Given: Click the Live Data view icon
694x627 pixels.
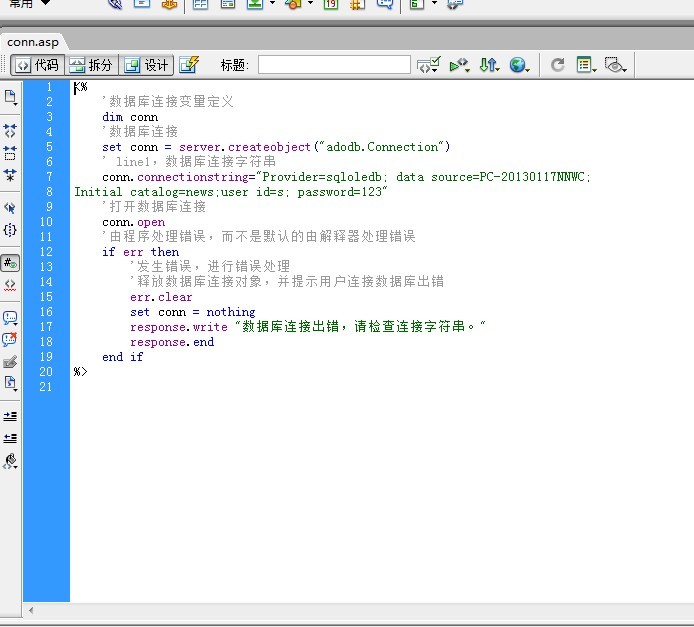Looking at the screenshot, I should [x=189, y=65].
